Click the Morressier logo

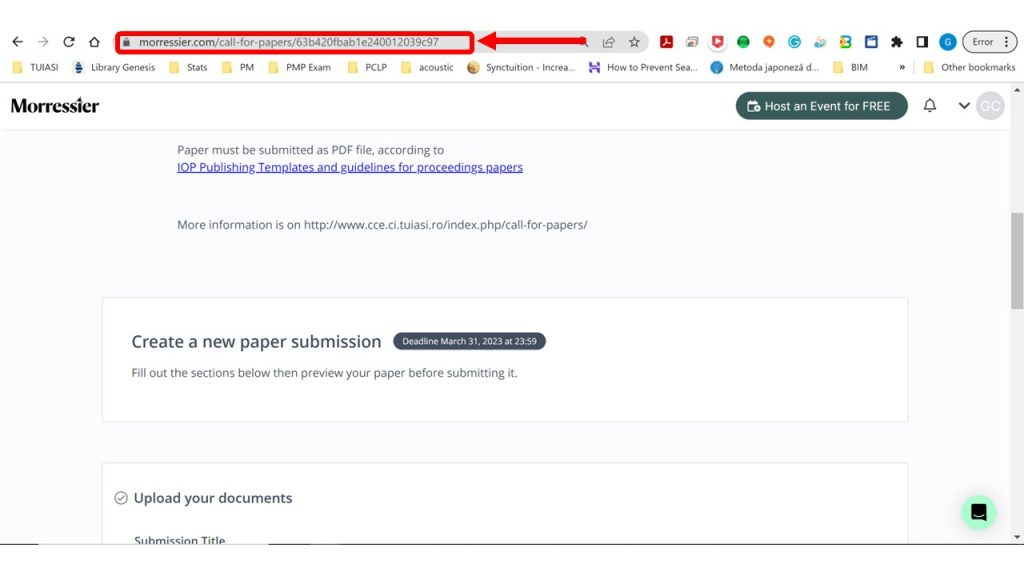click(55, 106)
